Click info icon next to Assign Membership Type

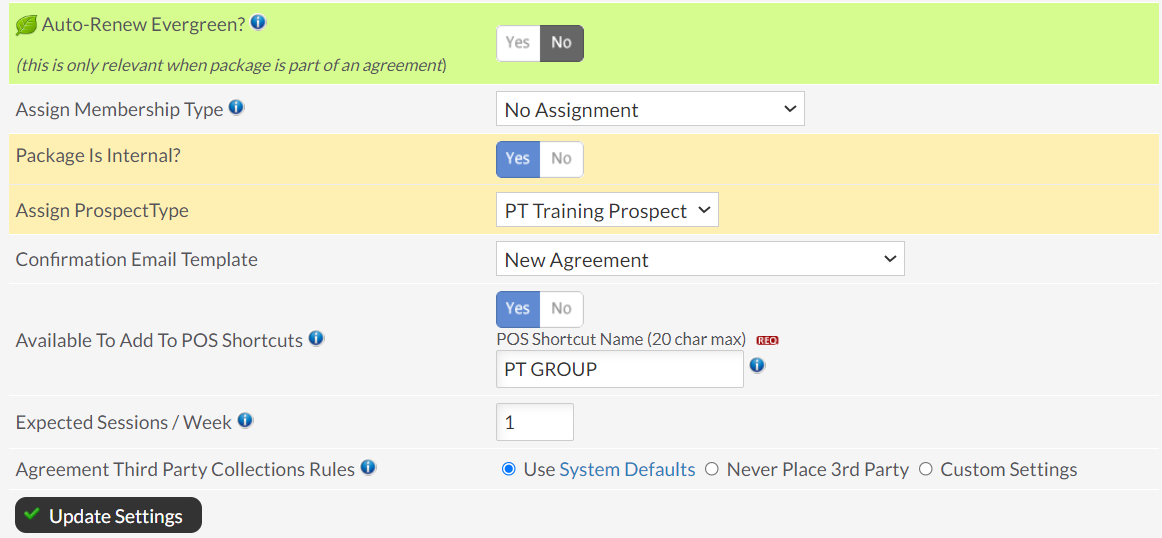pyautogui.click(x=236, y=108)
